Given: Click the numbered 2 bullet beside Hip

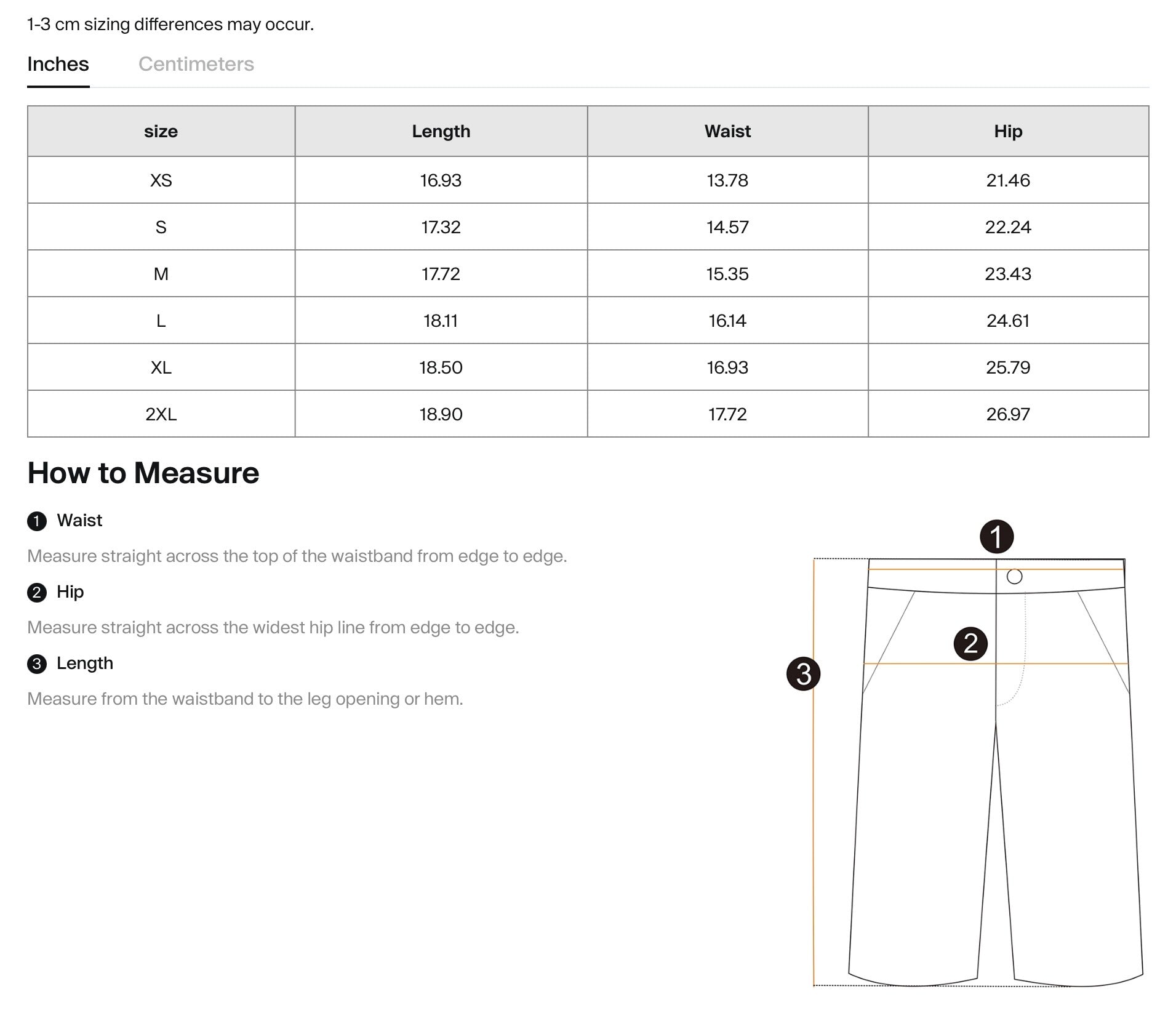Looking at the screenshot, I should pyautogui.click(x=37, y=593).
